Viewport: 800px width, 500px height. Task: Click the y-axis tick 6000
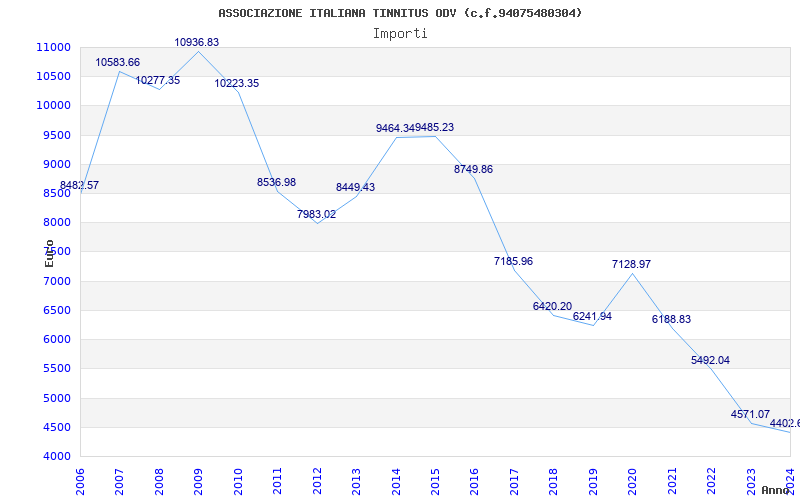(x=56, y=339)
